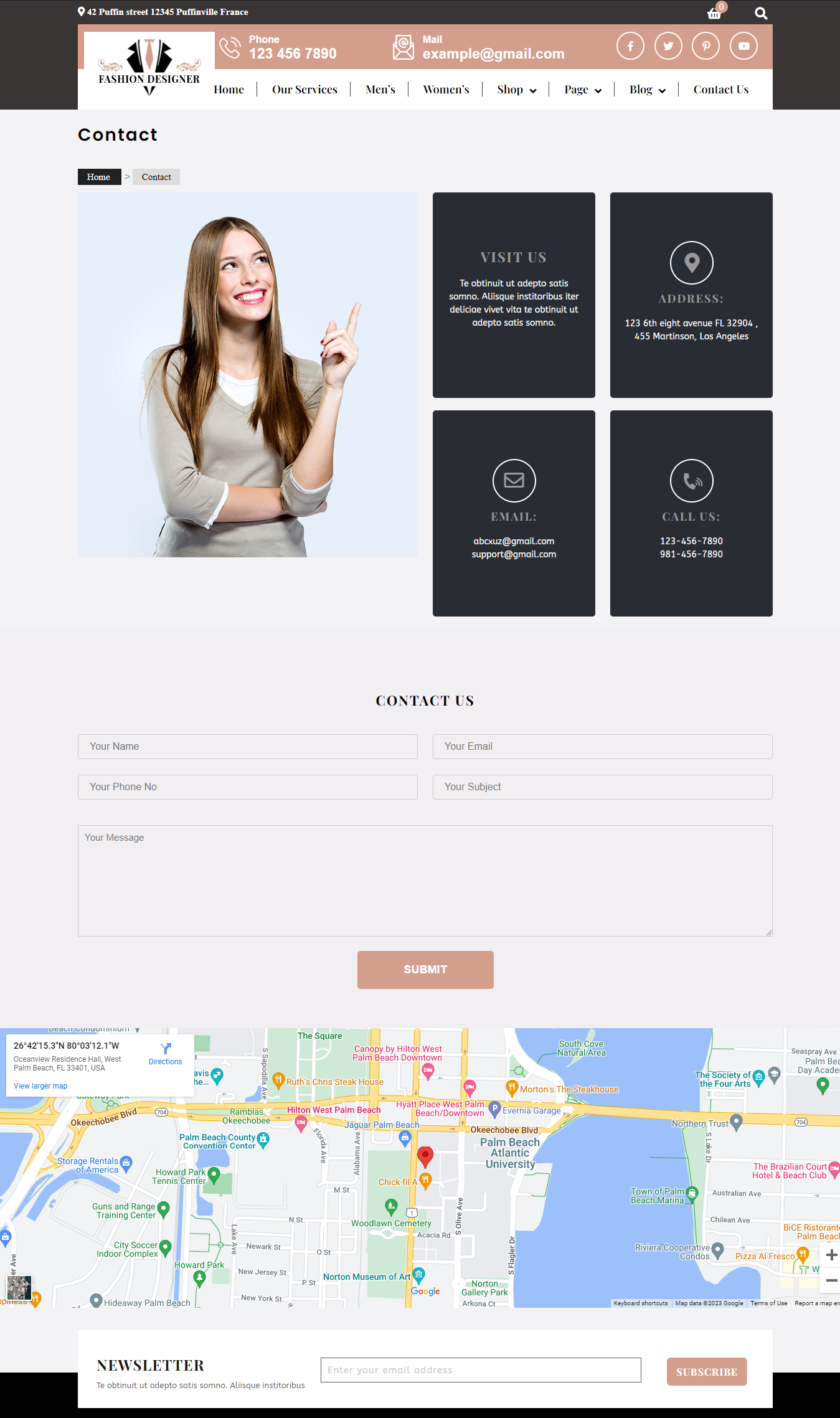Open the shopping cart icon
Screen dimensions: 840x1418
coord(714,13)
